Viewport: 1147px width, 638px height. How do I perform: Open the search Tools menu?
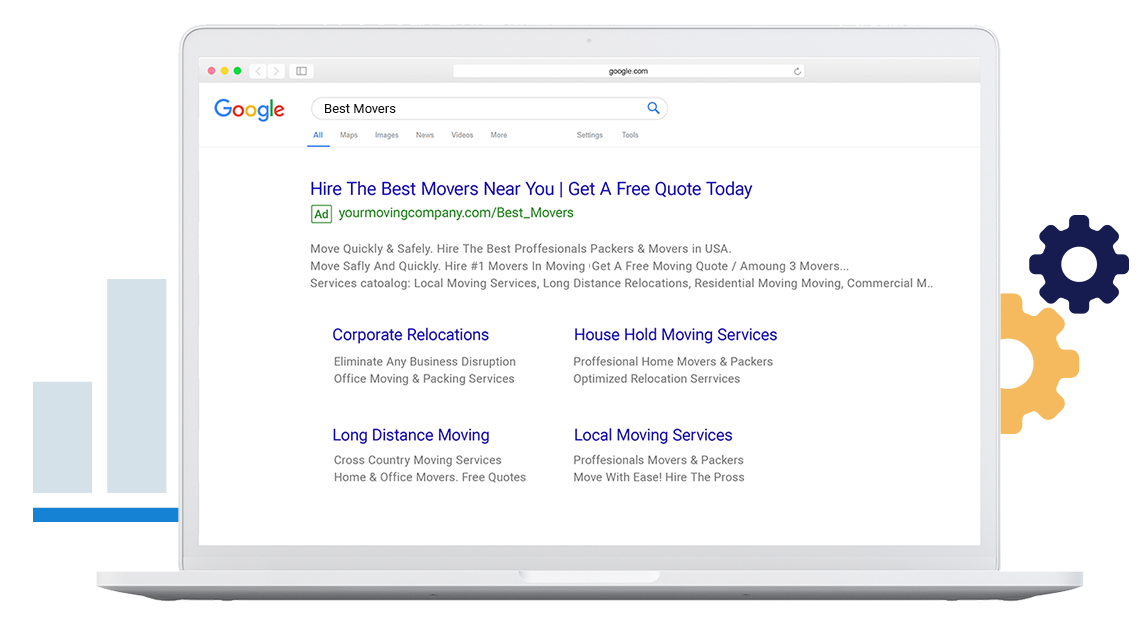pos(630,135)
